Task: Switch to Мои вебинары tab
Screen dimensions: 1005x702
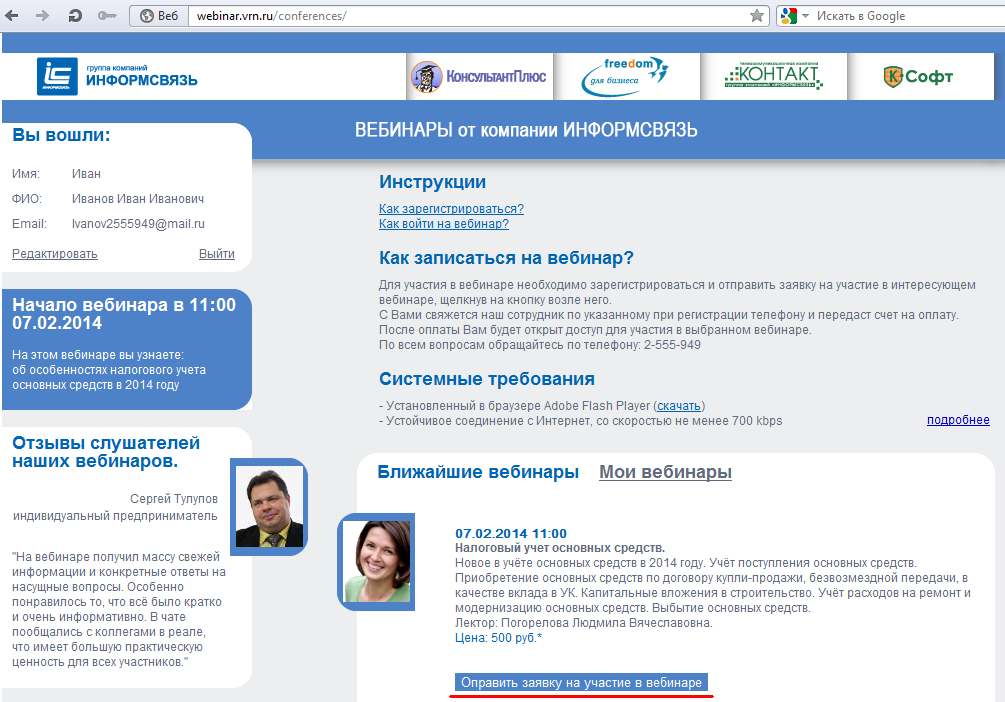Action: click(665, 472)
